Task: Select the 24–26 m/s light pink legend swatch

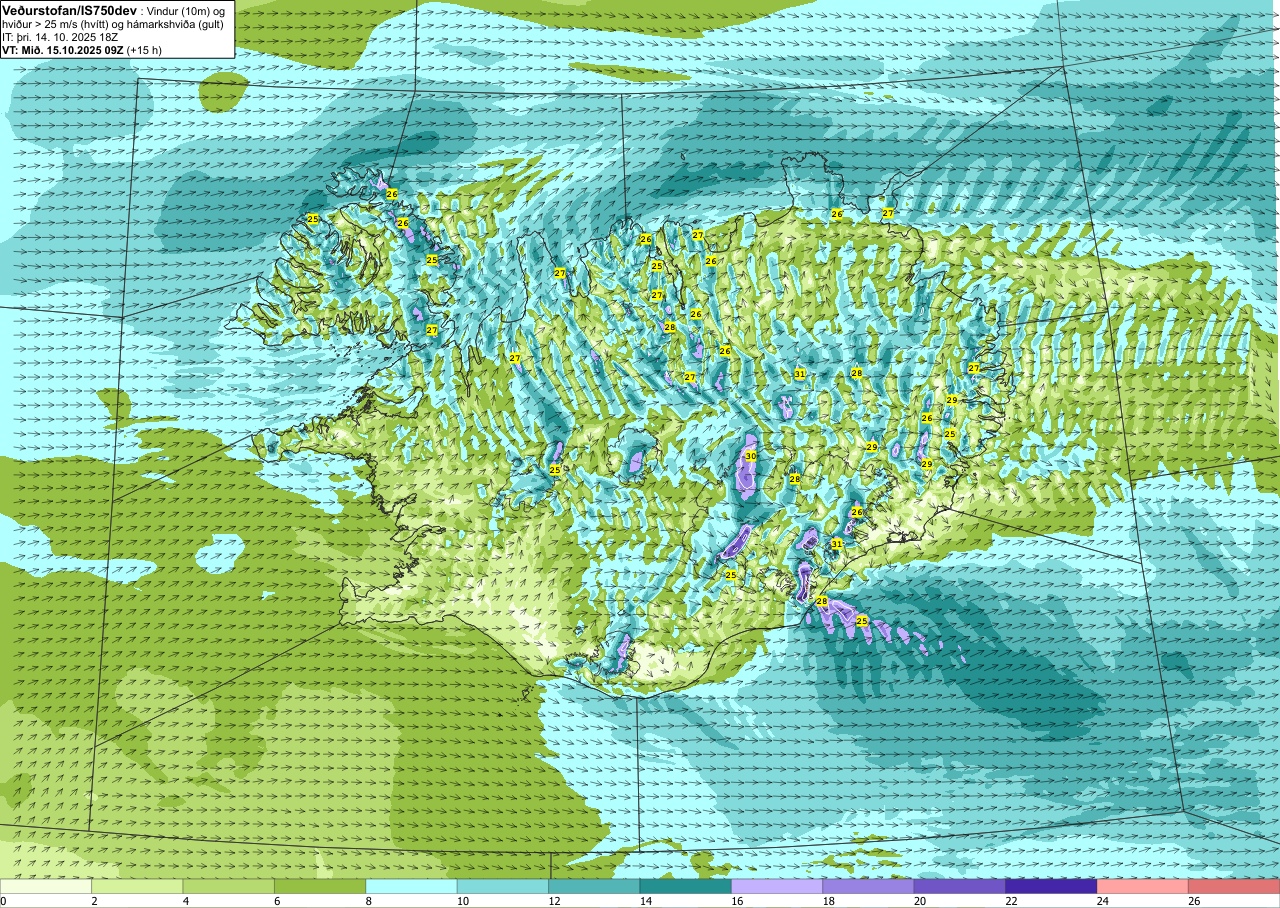Action: [x=1143, y=886]
